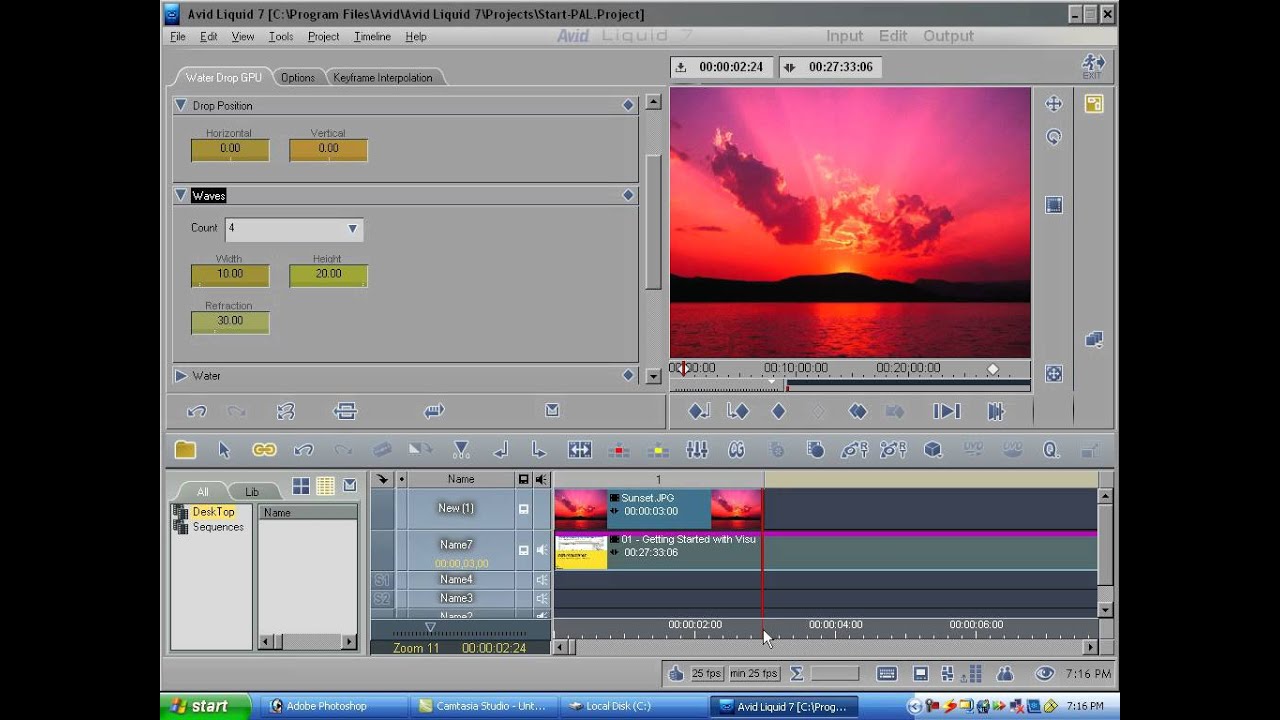Open the Timeline menu

pyautogui.click(x=372, y=36)
